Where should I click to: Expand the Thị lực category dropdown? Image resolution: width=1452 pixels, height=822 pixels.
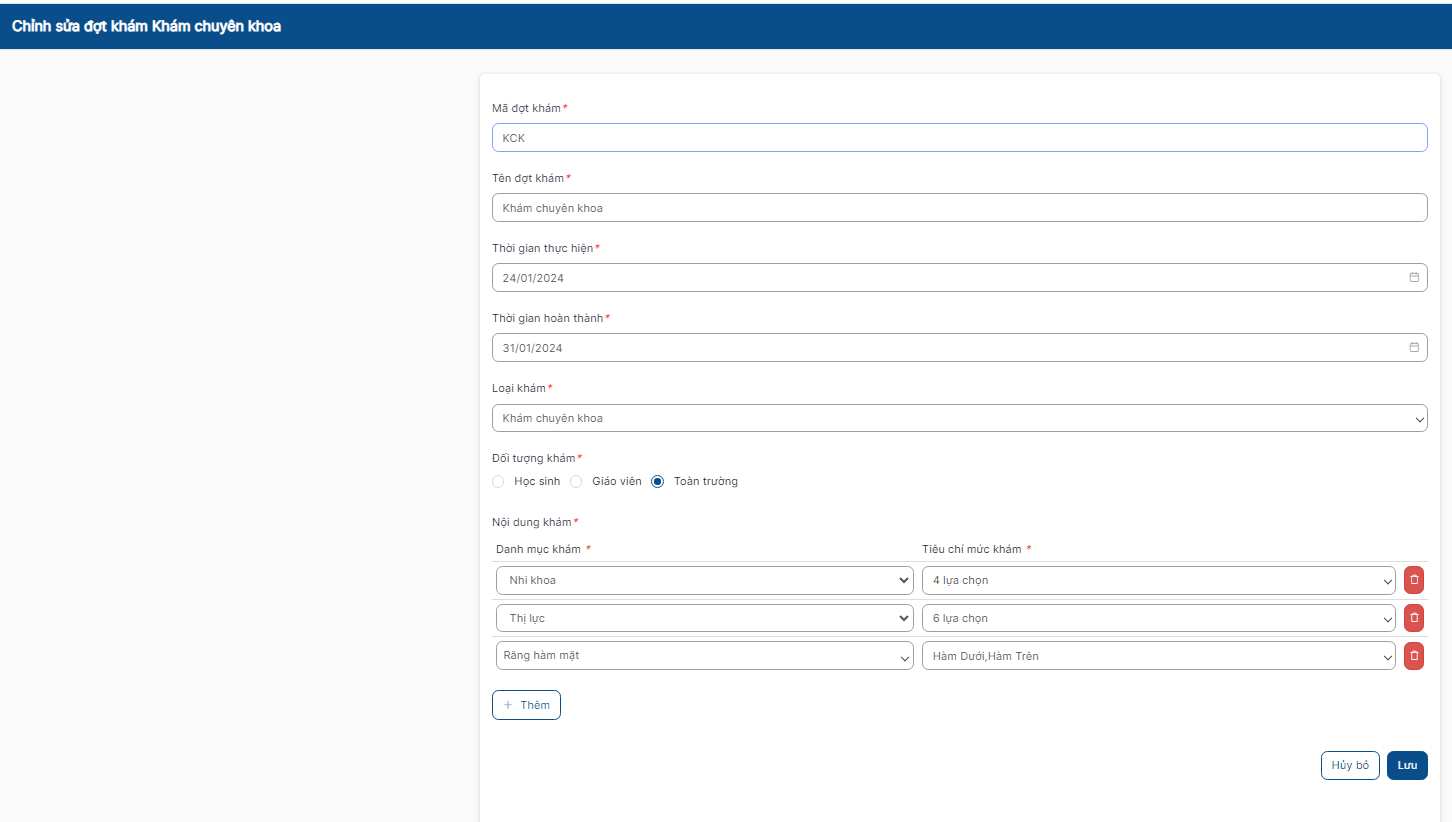pos(704,618)
